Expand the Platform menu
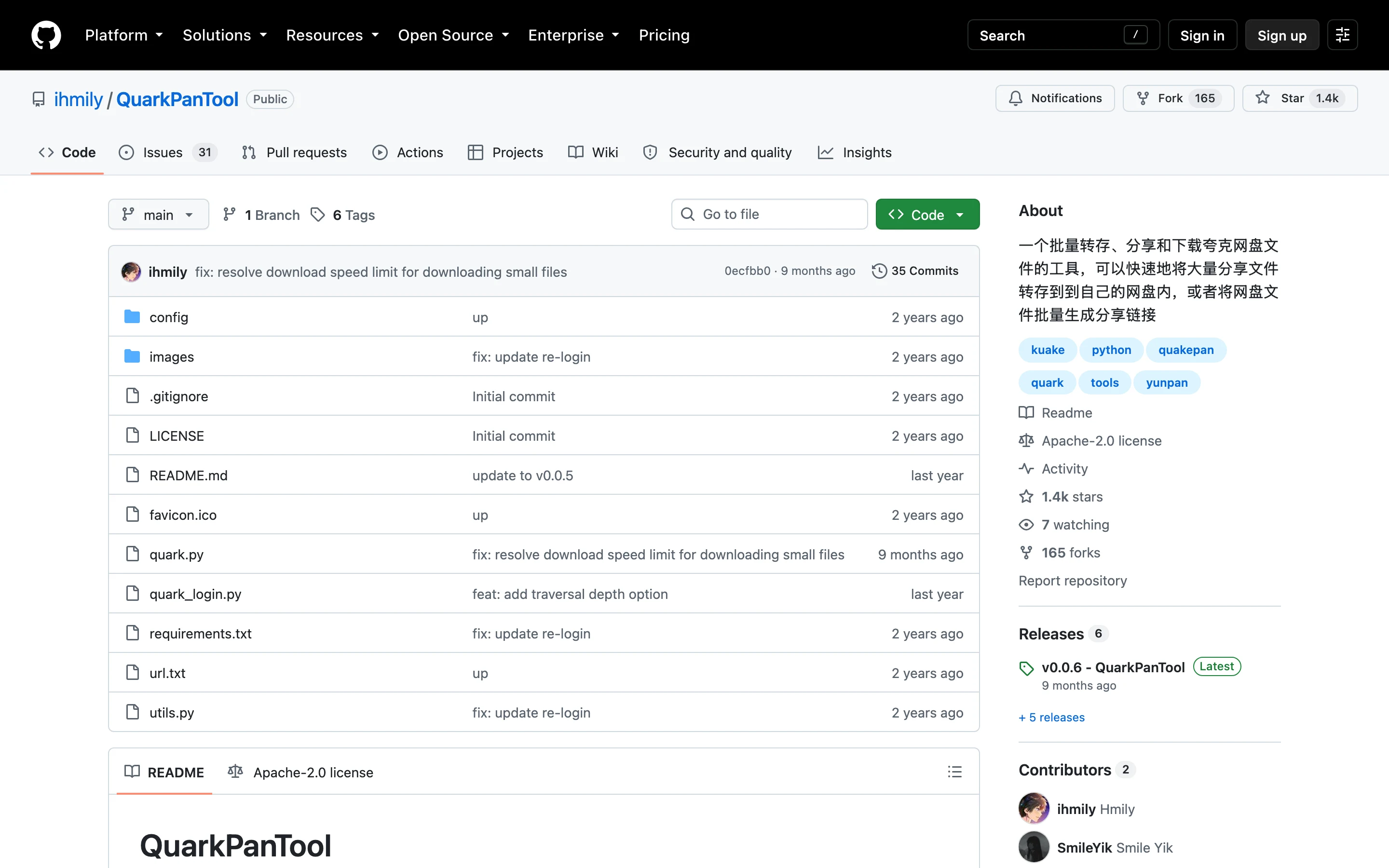 coord(124,35)
